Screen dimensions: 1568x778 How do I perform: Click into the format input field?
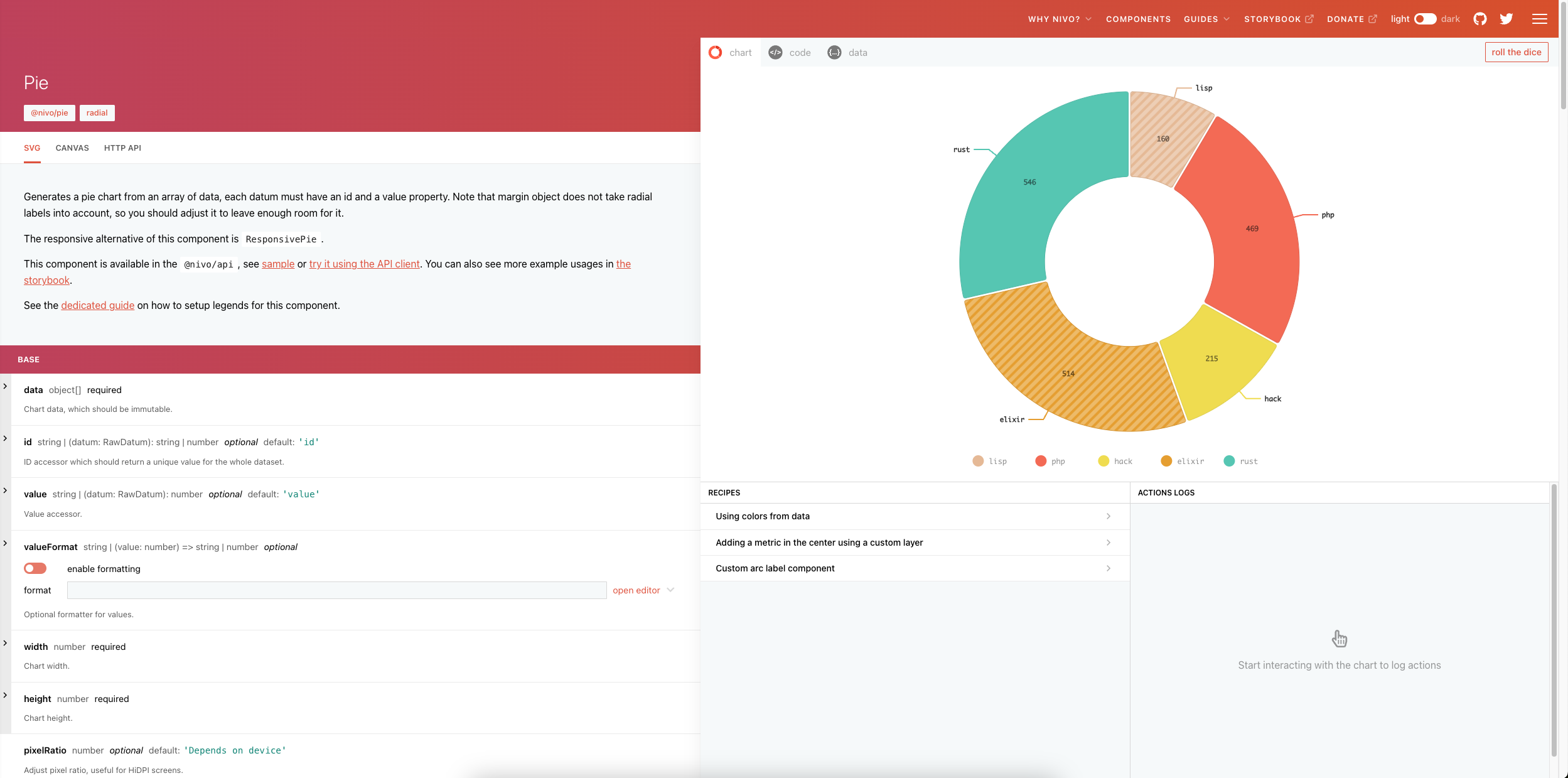(x=336, y=590)
